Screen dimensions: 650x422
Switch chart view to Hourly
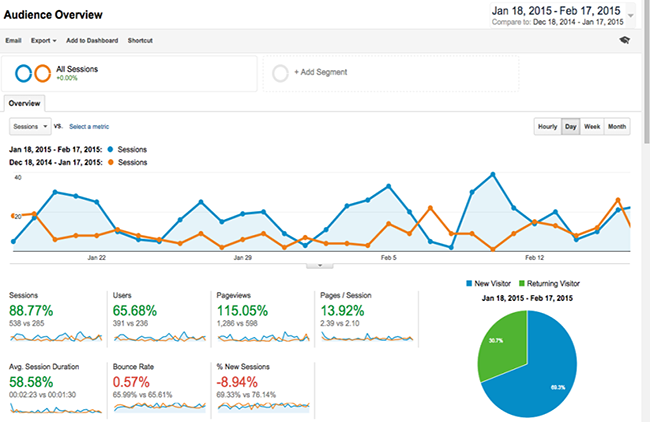547,127
